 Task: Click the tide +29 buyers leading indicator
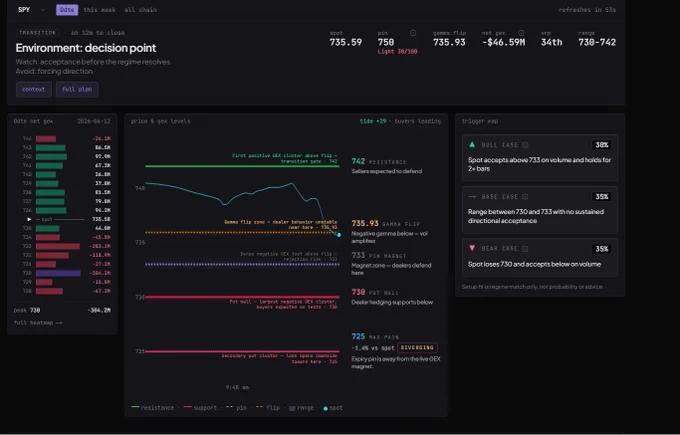click(400, 121)
